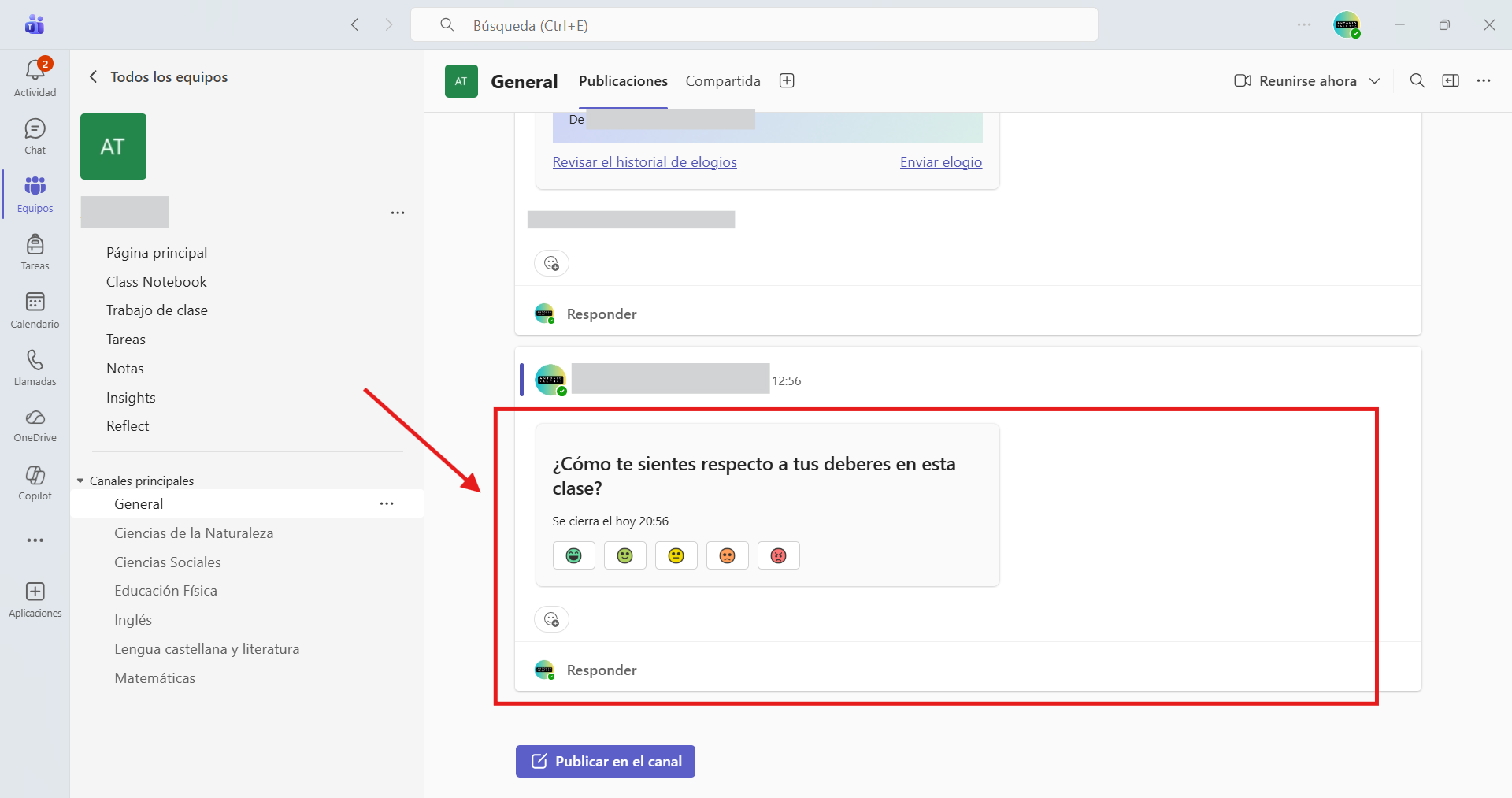Open Notas in team menu
This screenshot has width=1512, height=798.
pos(125,368)
